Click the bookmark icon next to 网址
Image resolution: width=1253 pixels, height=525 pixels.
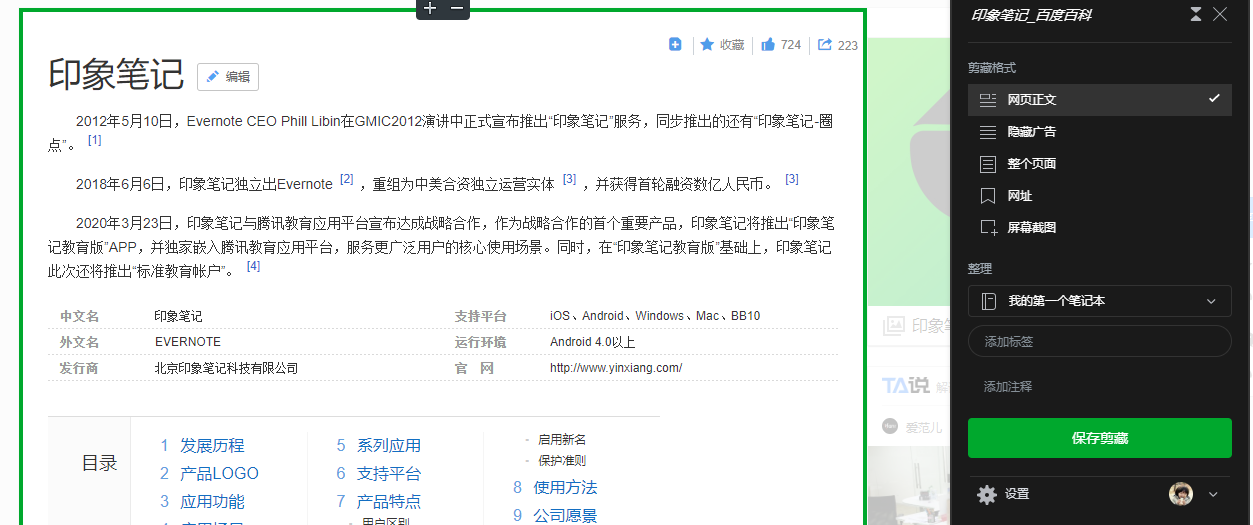coord(988,196)
